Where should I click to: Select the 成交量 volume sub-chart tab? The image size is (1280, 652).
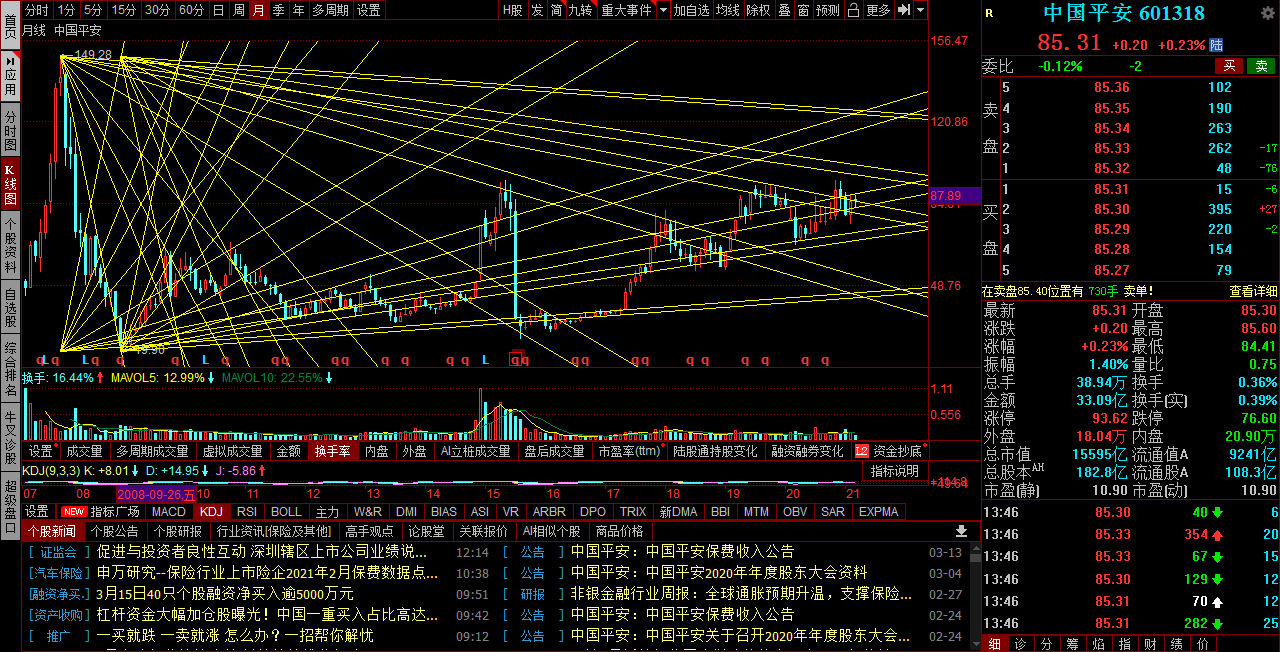84,451
